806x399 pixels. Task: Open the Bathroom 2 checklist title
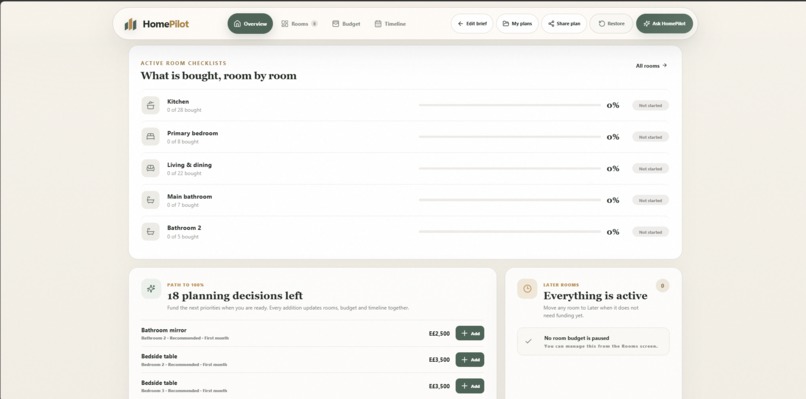pos(184,228)
